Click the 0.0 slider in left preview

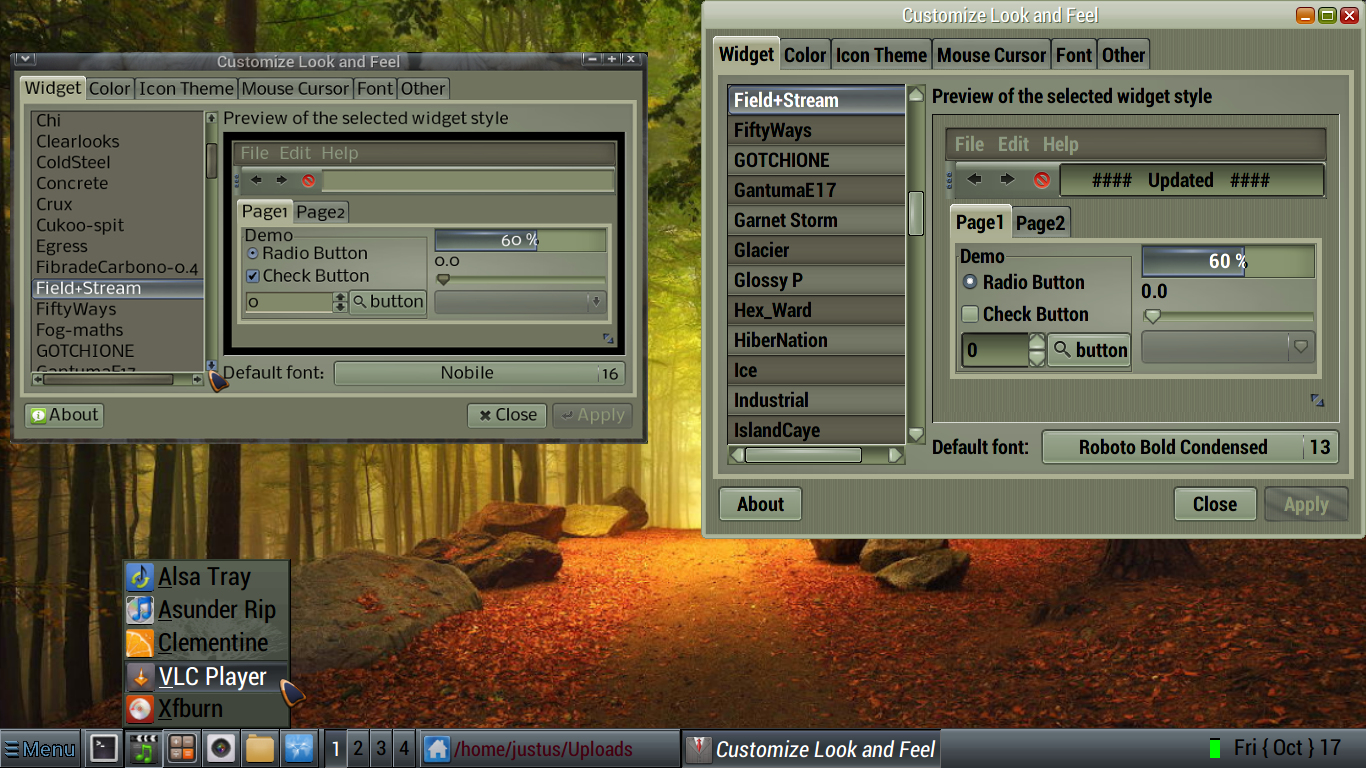coord(520,279)
